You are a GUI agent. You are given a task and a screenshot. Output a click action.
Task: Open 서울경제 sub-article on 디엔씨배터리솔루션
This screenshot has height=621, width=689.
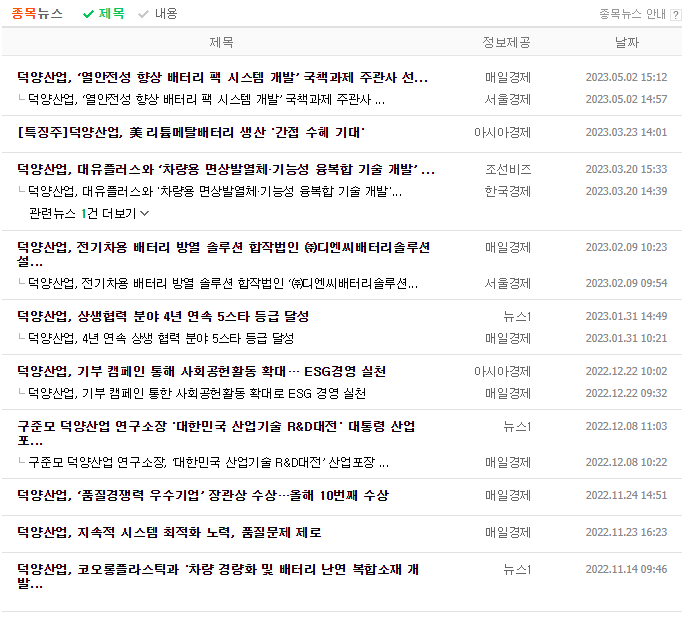point(223,283)
